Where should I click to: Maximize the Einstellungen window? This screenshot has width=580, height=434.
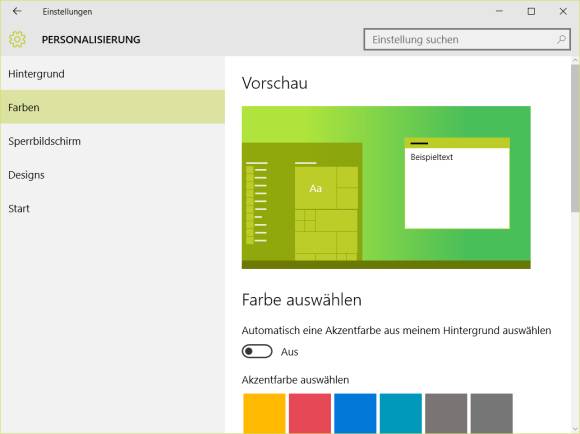(x=531, y=11)
